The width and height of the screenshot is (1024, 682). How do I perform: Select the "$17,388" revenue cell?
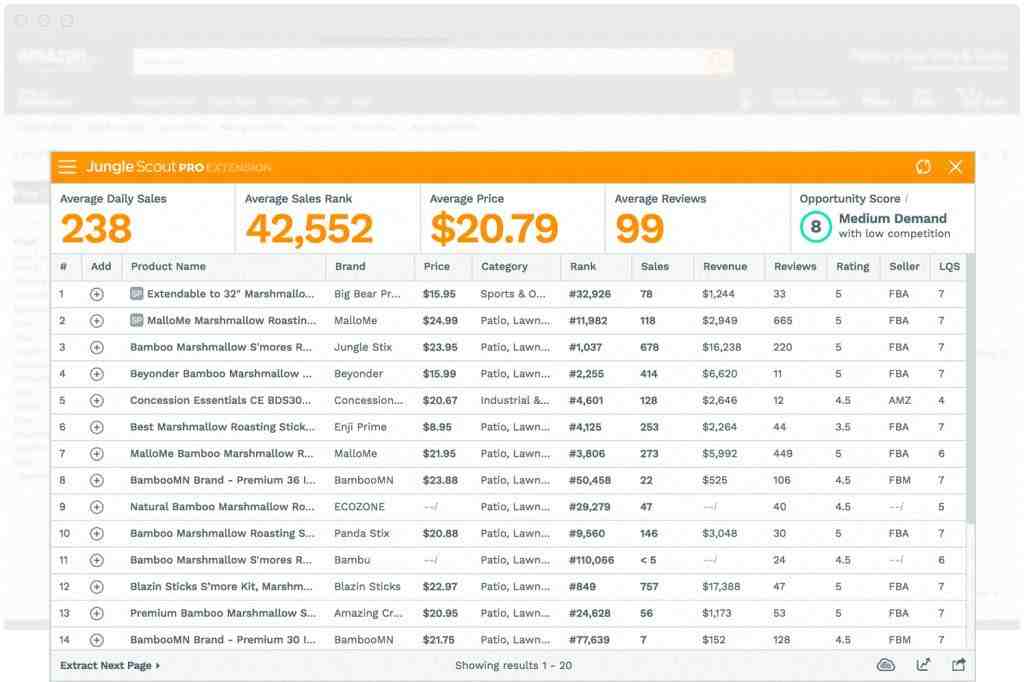pyautogui.click(x=721, y=586)
